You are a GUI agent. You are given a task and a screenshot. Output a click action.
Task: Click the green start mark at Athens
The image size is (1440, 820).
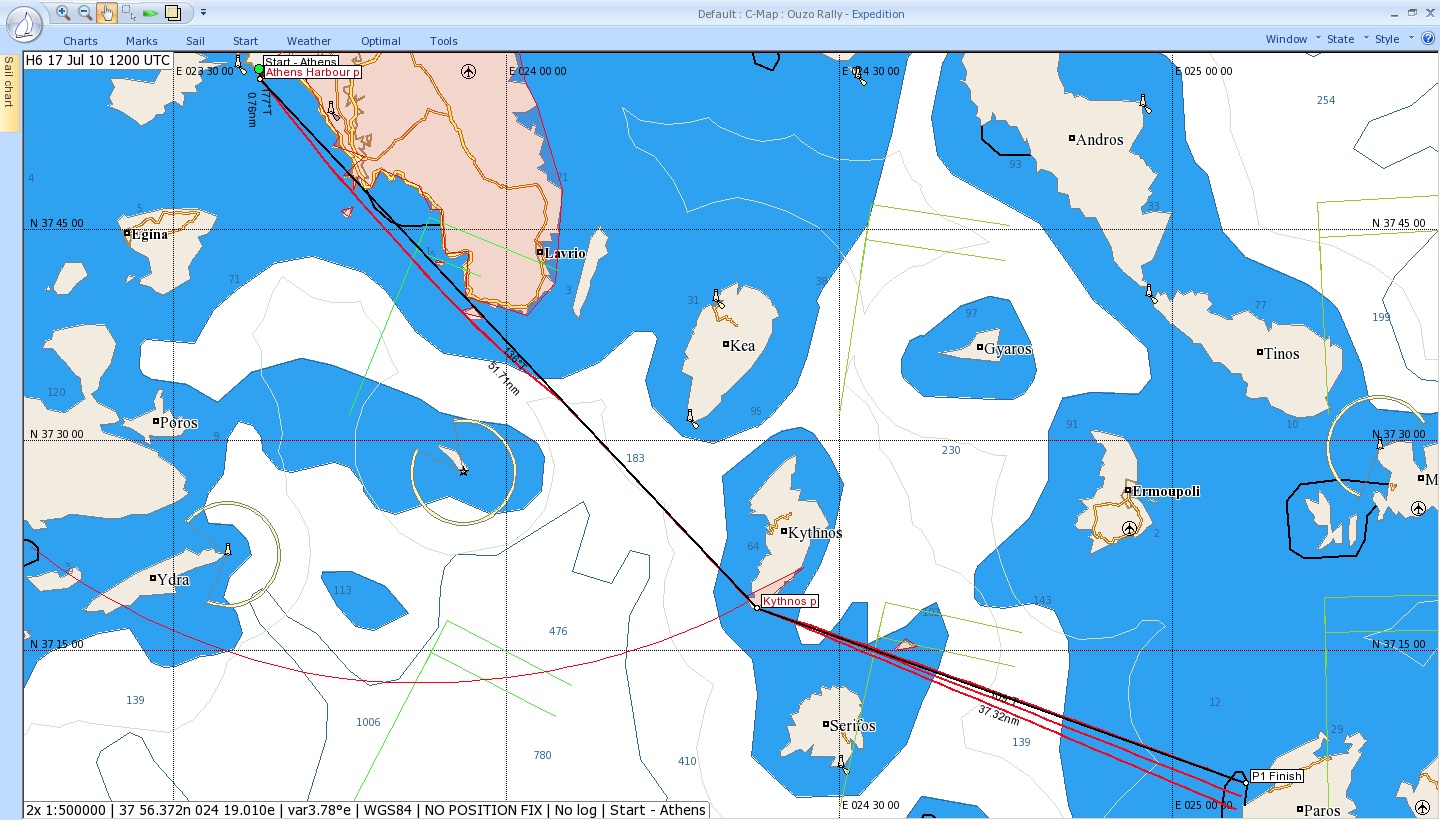click(259, 69)
